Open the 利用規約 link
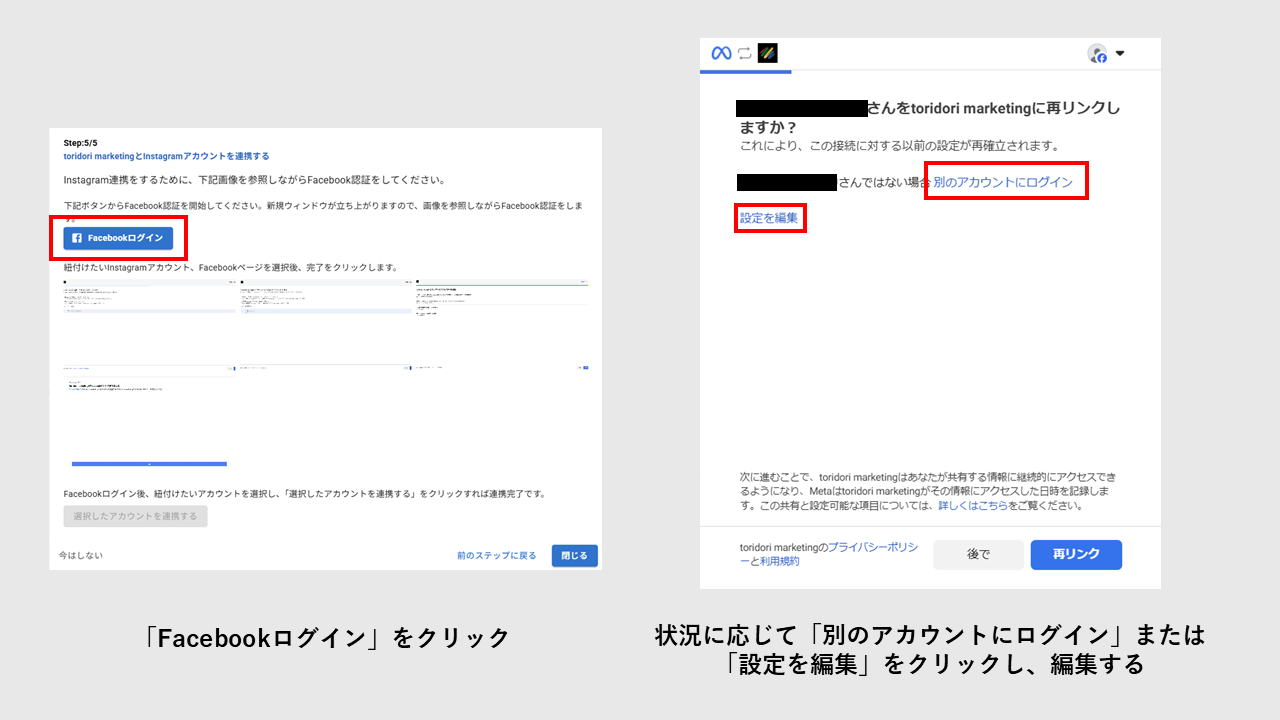 (780, 561)
